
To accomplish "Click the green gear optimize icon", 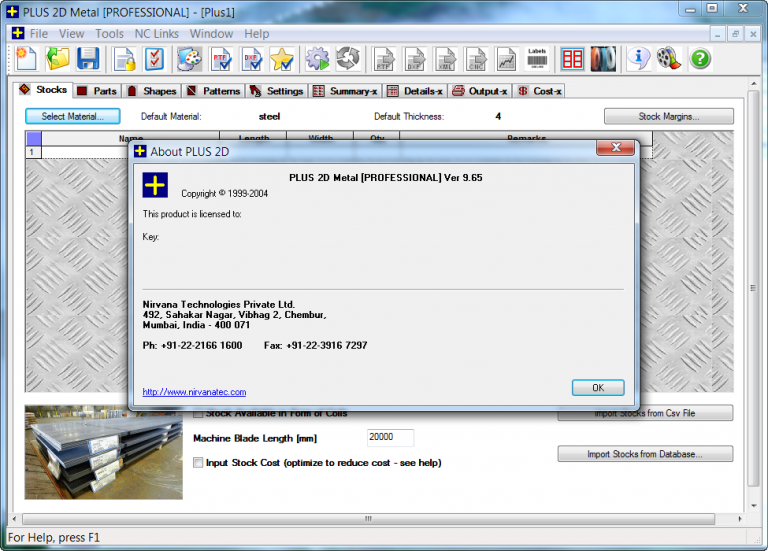I will coord(318,59).
